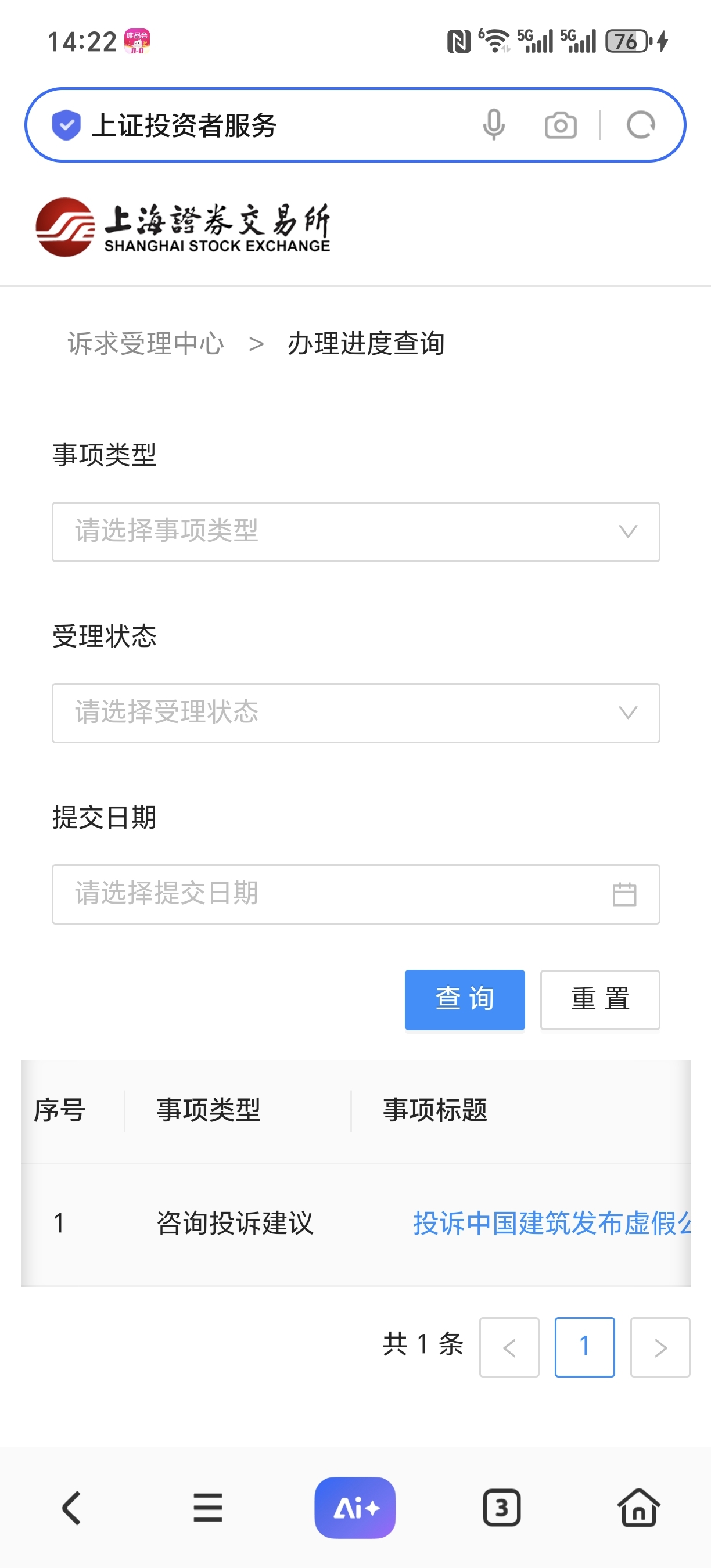Tap the microphone voice search icon
Screen dimensions: 711x1568
point(493,125)
